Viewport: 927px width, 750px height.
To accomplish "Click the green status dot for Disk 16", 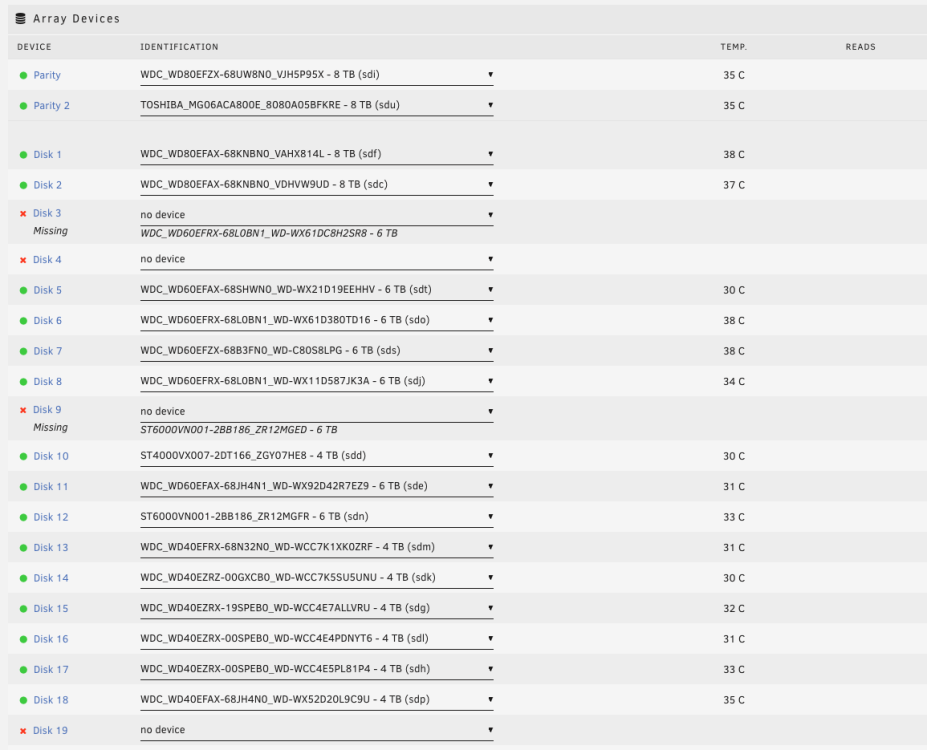I will click(24, 639).
